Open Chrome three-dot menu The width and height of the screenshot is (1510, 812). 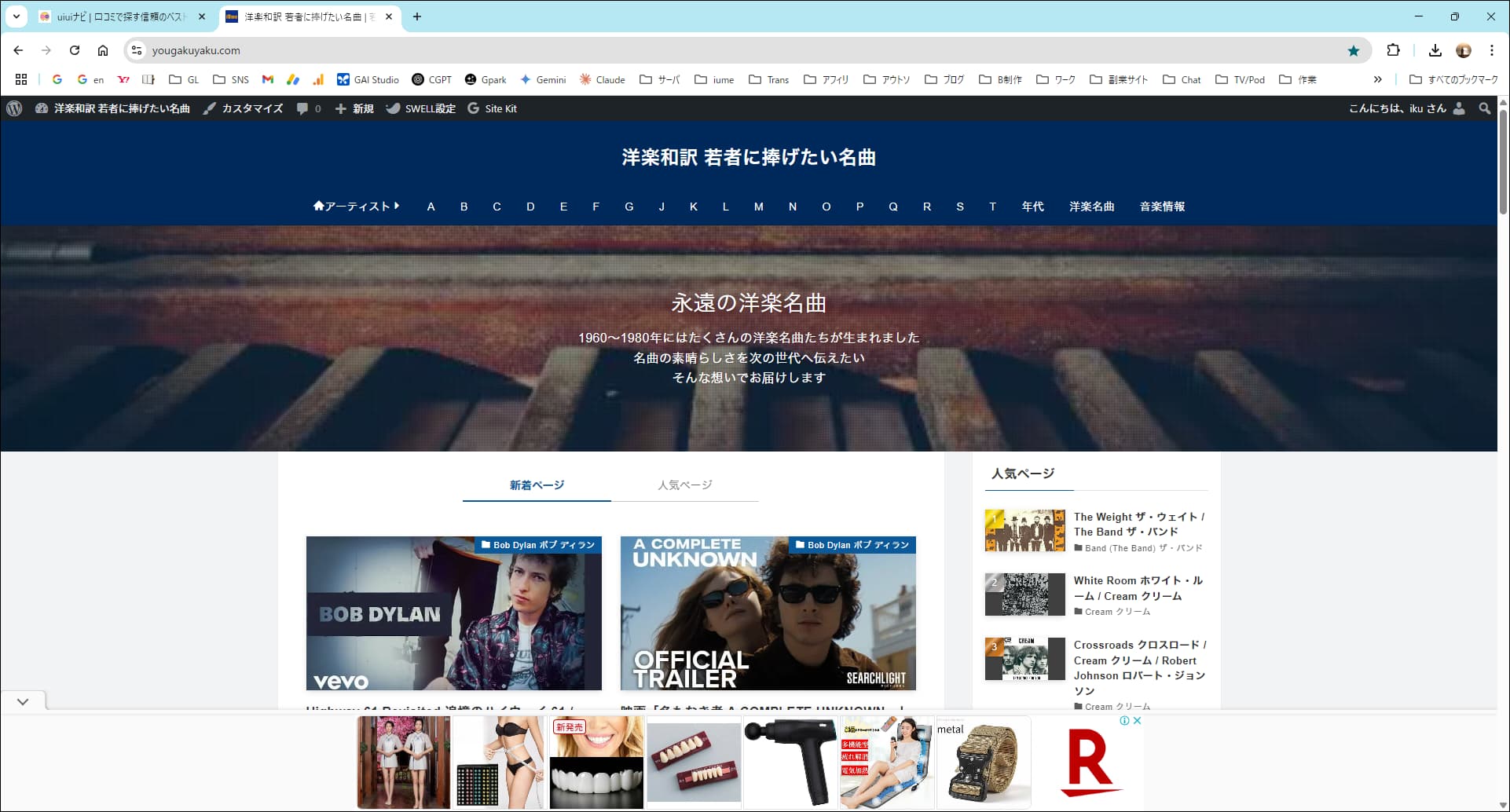pyautogui.click(x=1492, y=50)
